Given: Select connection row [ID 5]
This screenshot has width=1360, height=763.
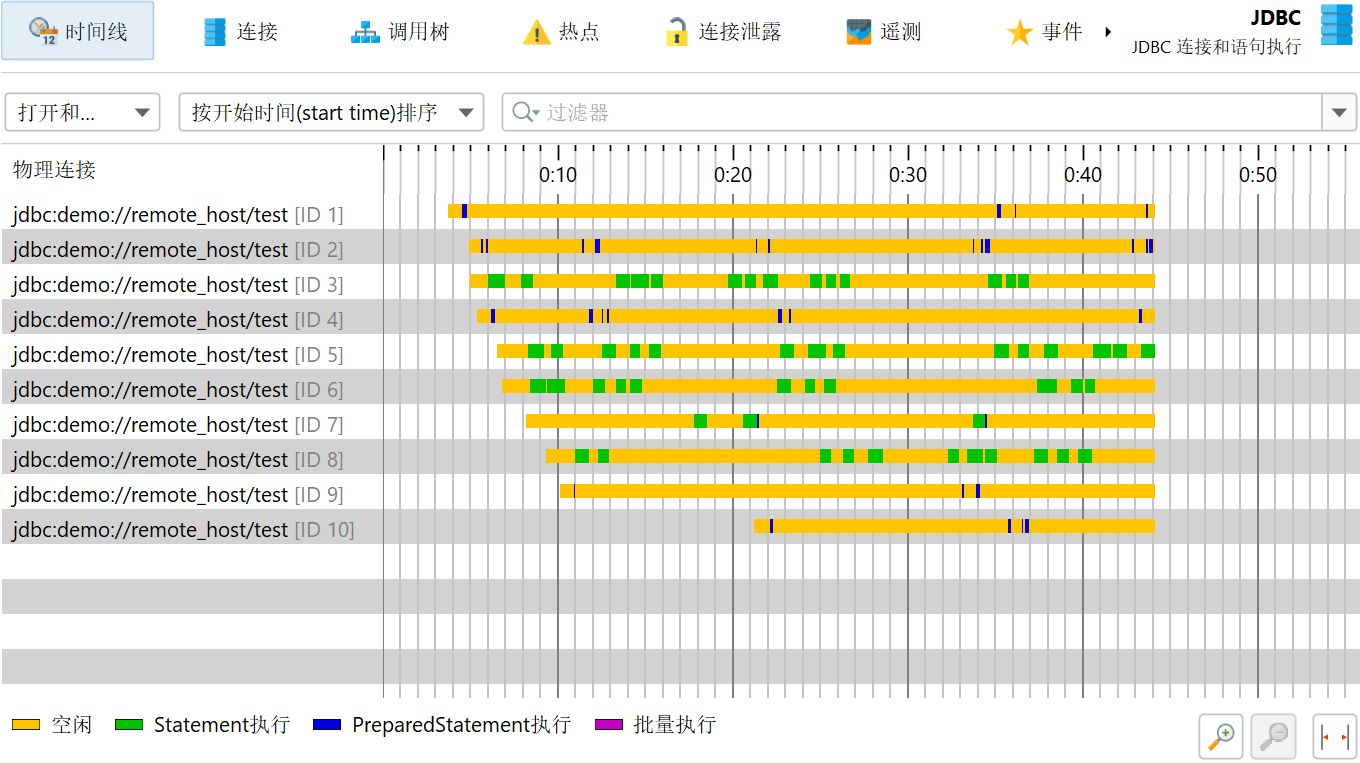Looking at the screenshot, I should pos(680,354).
